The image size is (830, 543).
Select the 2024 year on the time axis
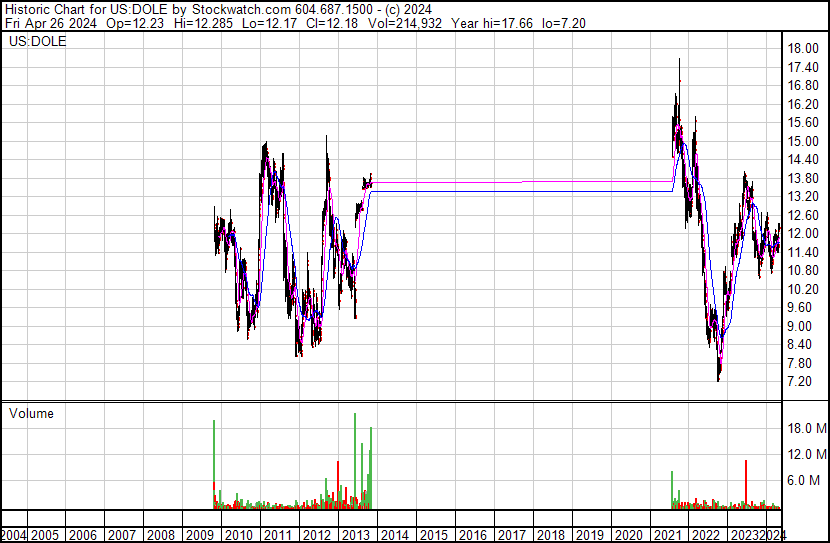[x=773, y=535]
